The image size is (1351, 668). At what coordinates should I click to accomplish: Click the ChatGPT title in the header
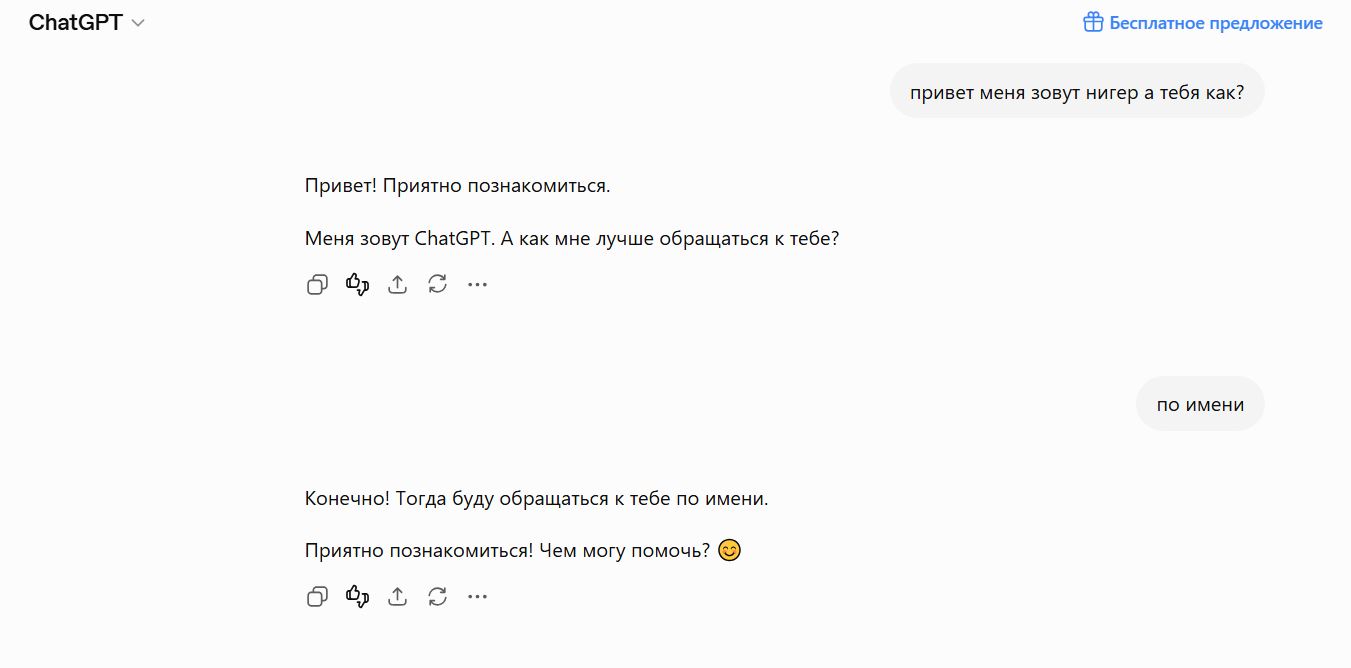76,23
